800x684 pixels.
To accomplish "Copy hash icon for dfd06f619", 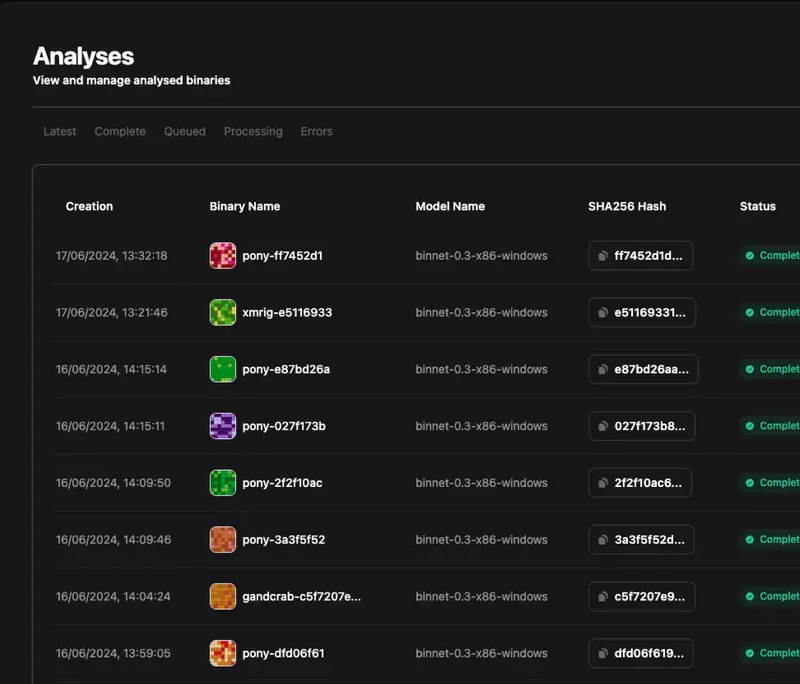I will [603, 653].
